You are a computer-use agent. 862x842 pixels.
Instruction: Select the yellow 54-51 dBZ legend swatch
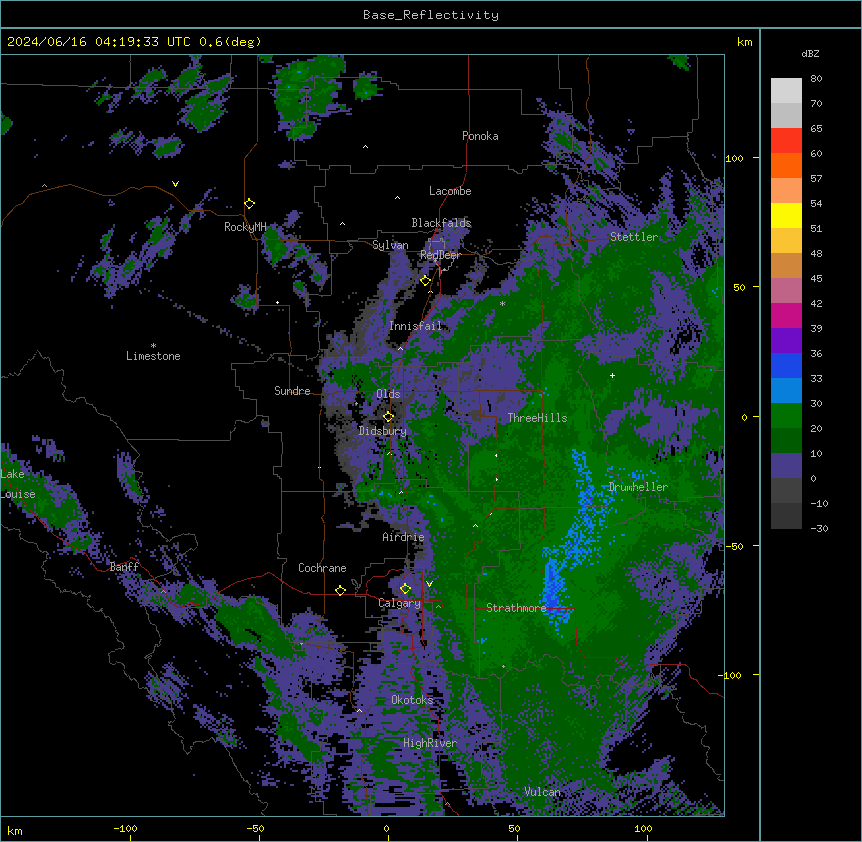pyautogui.click(x=786, y=215)
